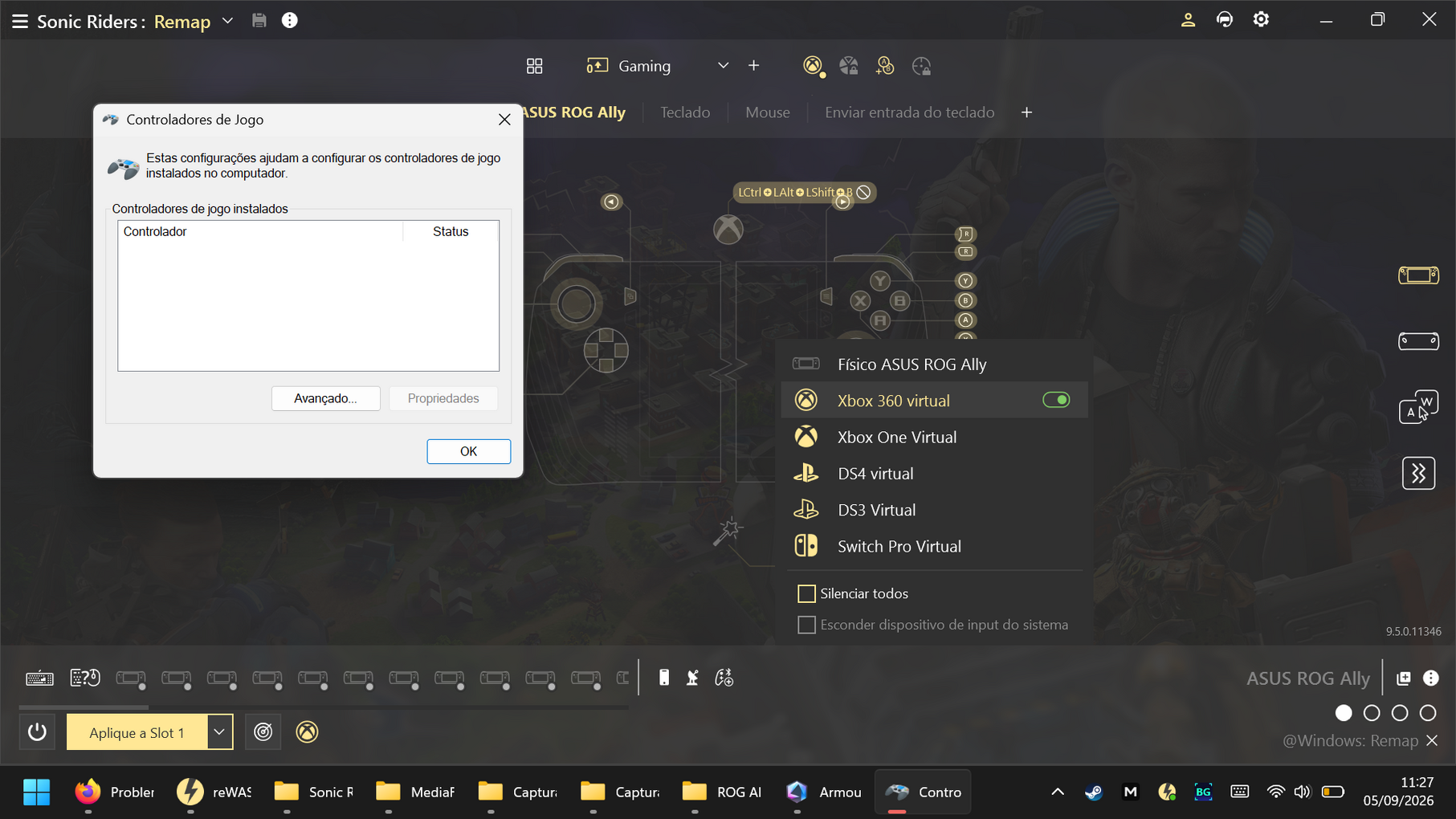Open the locked Xbox controller icon
Screen dimensions: 1456x819
pos(849,66)
